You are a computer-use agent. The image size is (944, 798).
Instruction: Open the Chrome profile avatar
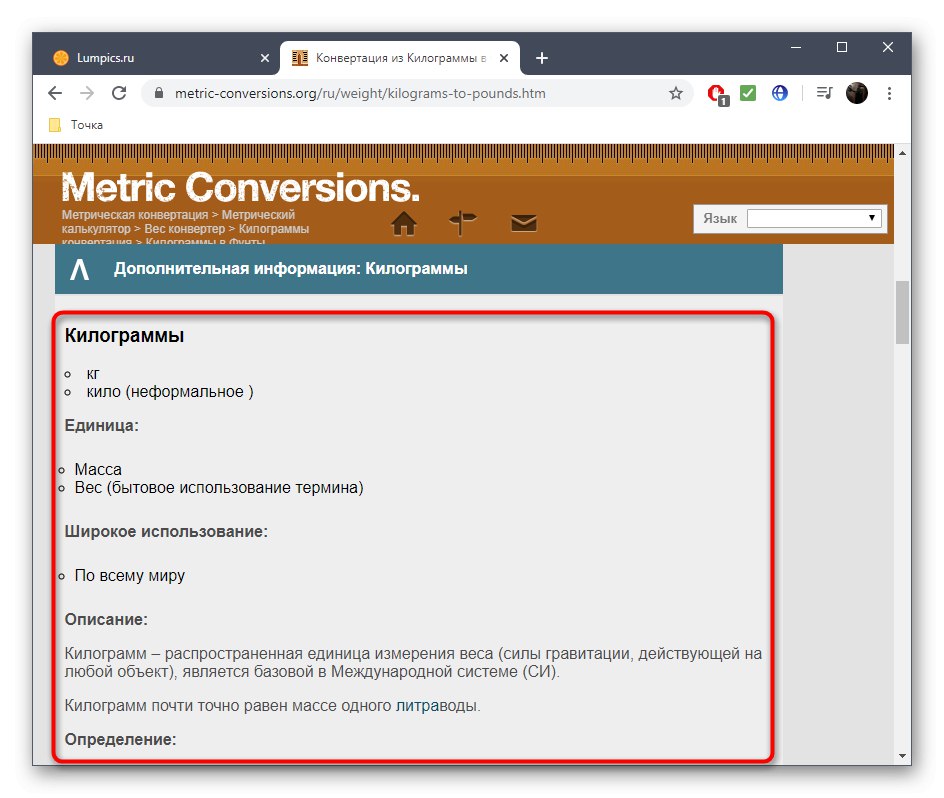tap(857, 93)
